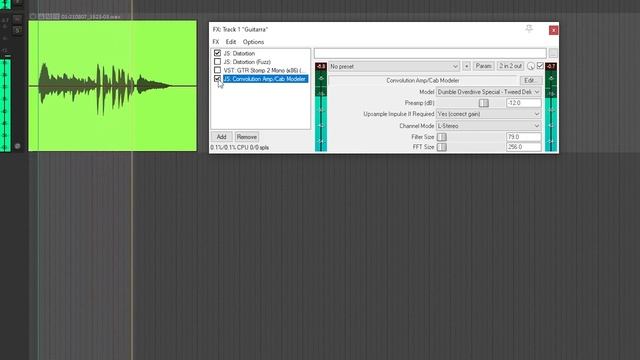Open the Param button menu
The height and width of the screenshot is (360, 640).
[484, 66]
